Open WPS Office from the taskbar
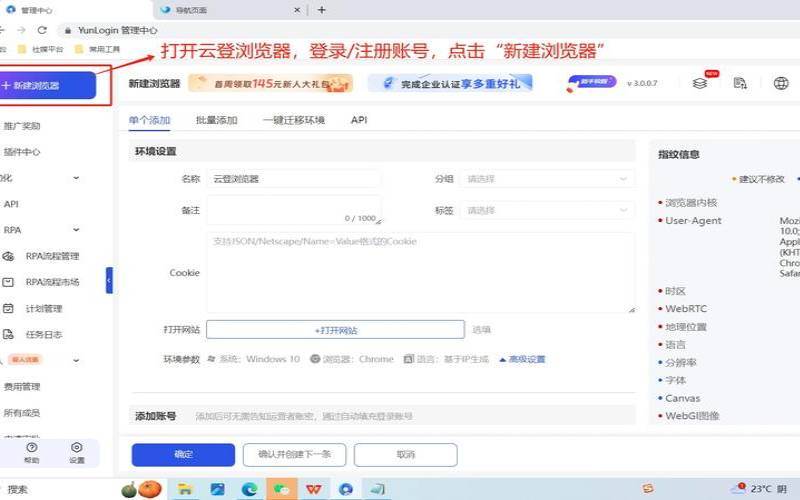The image size is (800, 500). pos(314,489)
